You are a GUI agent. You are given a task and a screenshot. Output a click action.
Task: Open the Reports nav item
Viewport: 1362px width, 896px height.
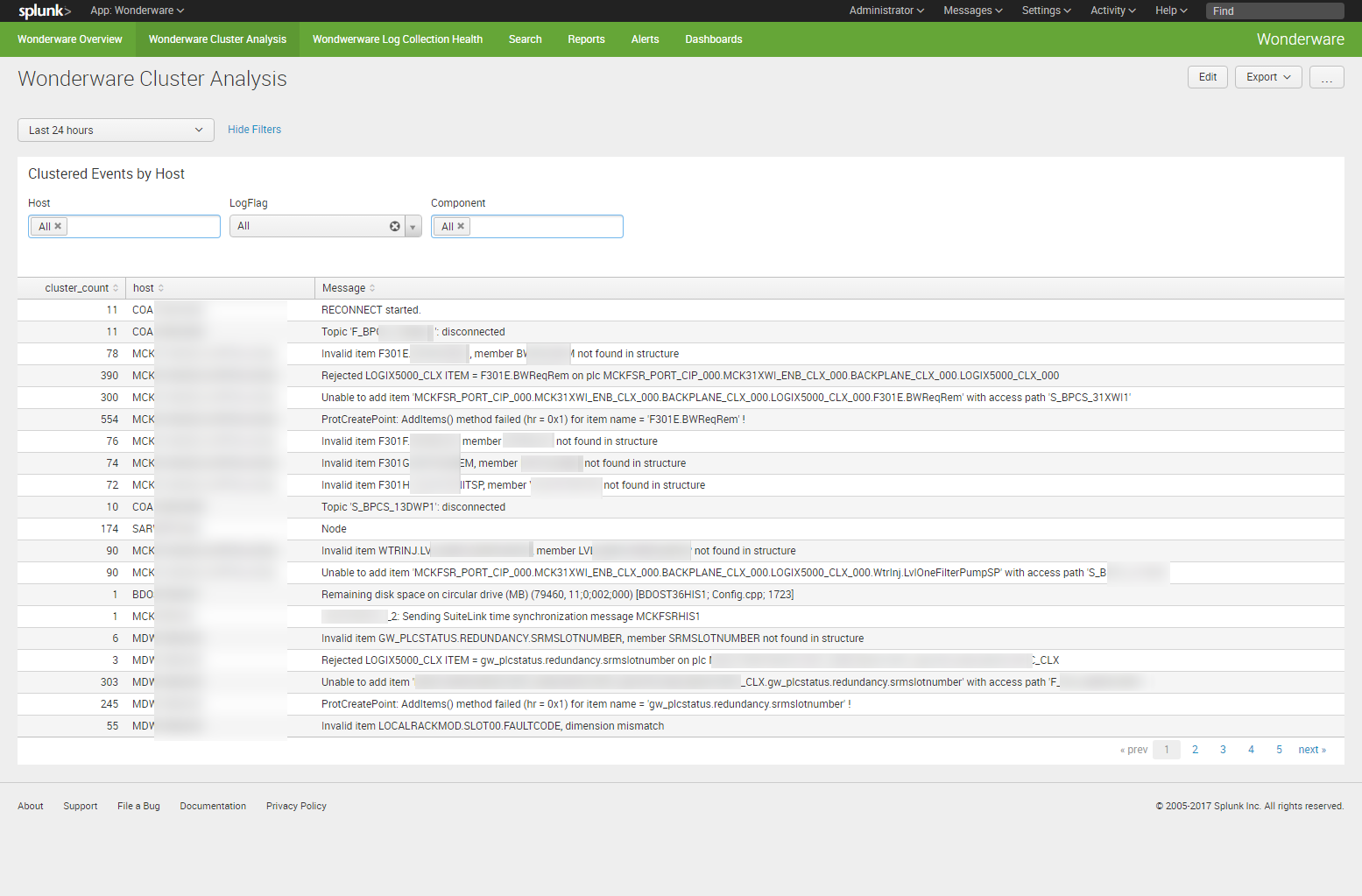tap(586, 39)
